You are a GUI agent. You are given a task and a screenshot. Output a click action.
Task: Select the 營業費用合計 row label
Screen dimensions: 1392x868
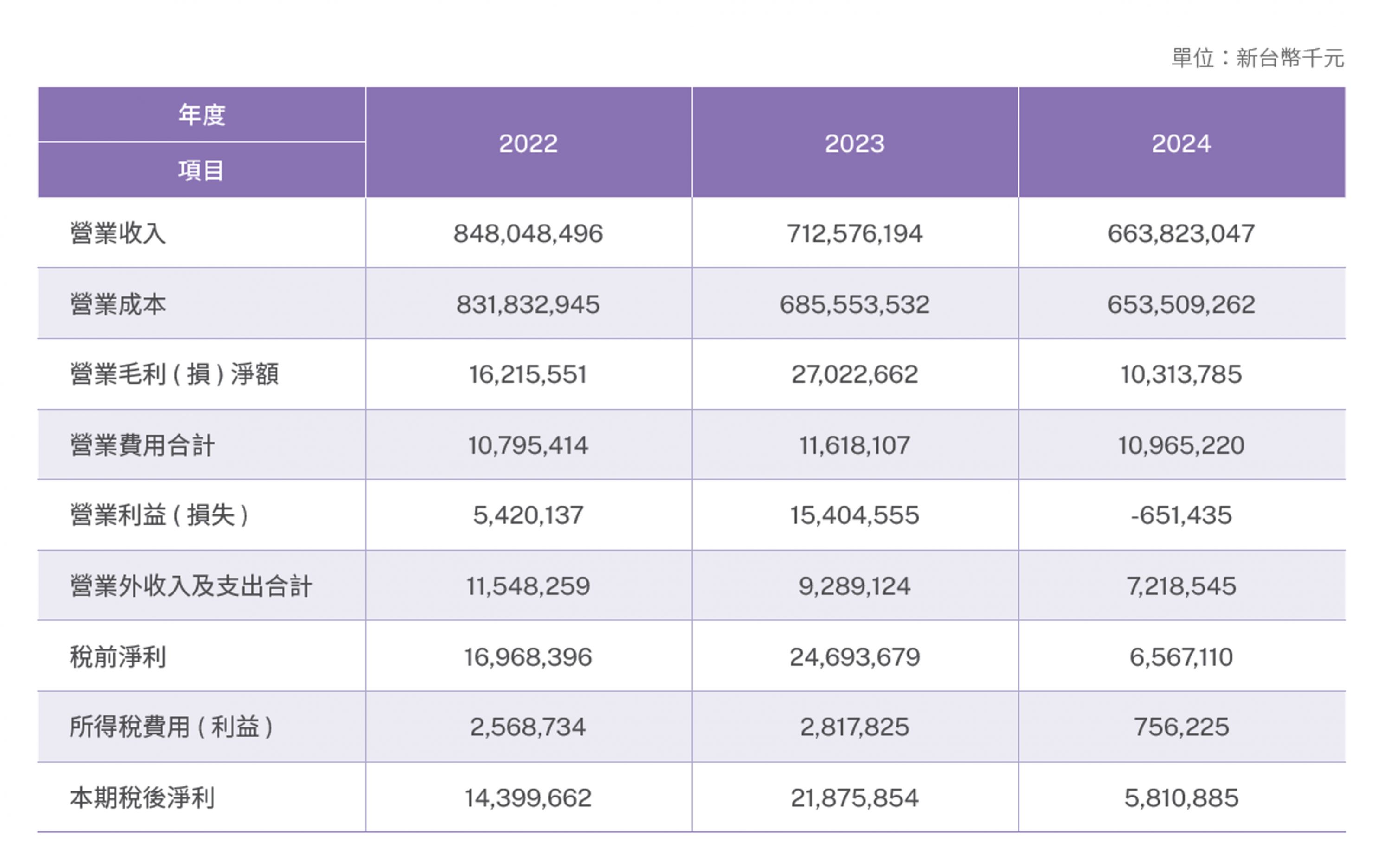pyautogui.click(x=142, y=445)
